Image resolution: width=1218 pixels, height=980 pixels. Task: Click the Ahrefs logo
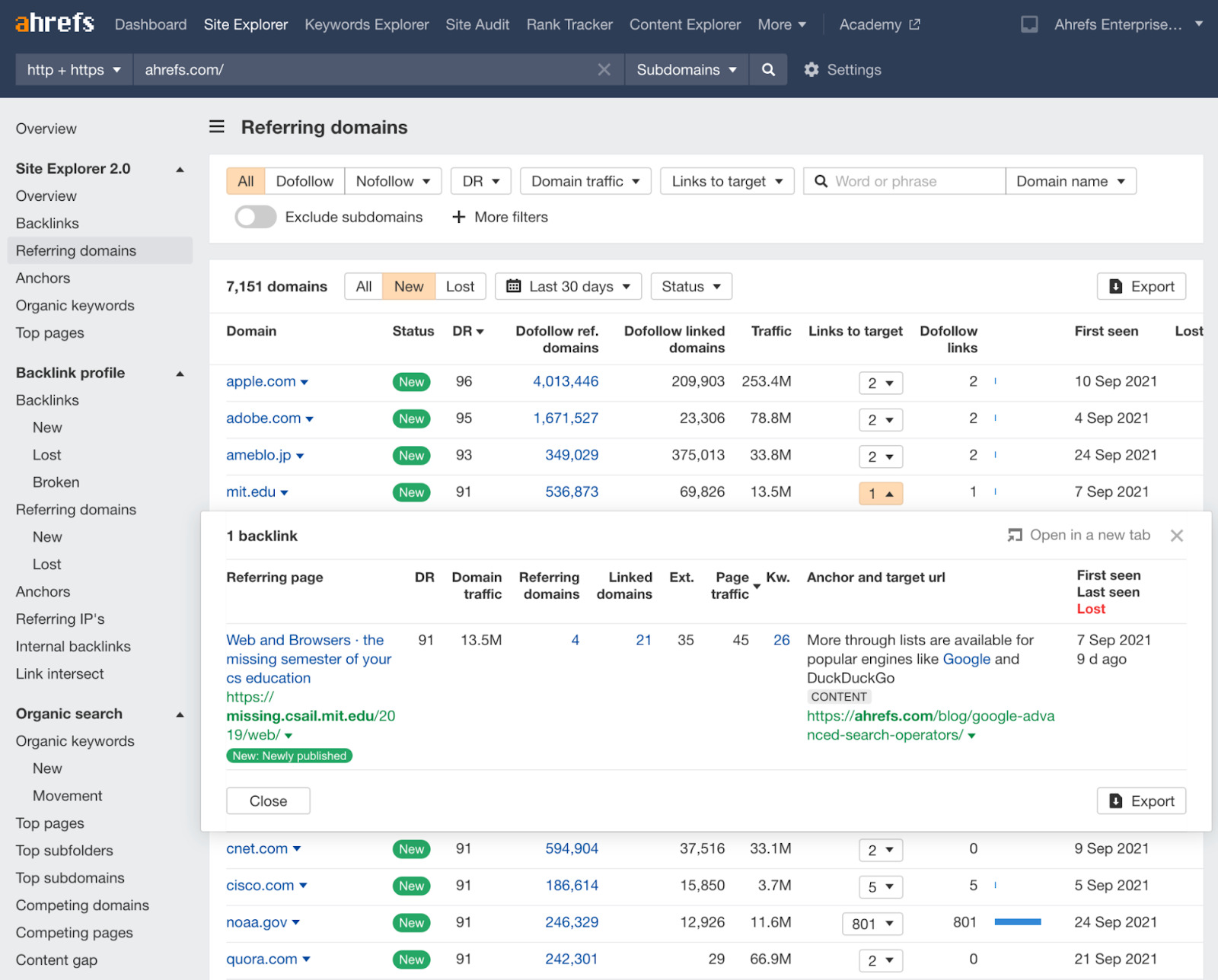tap(55, 24)
